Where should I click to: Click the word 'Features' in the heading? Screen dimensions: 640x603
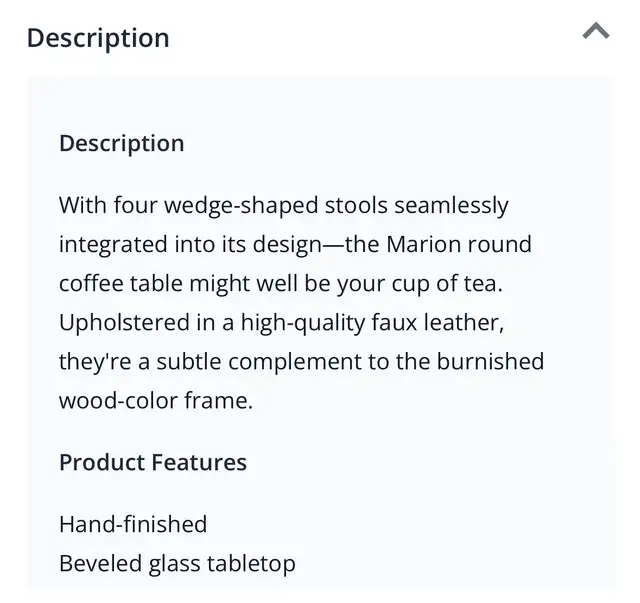pyautogui.click(x=199, y=463)
